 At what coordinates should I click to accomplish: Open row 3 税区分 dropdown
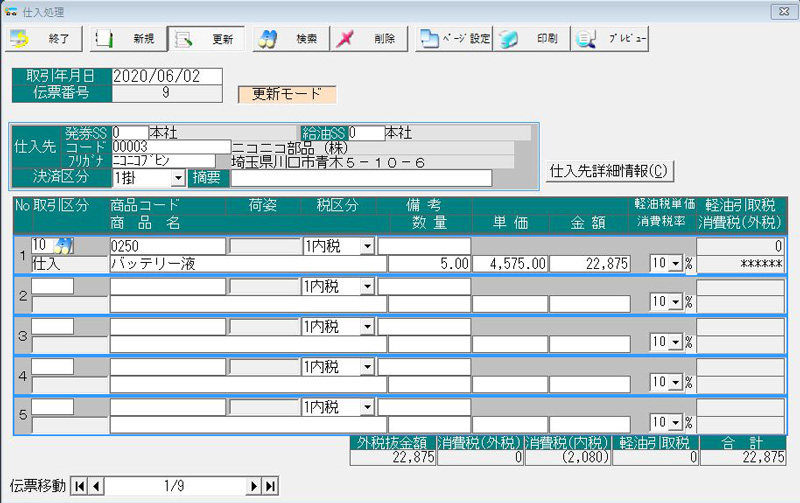point(367,326)
